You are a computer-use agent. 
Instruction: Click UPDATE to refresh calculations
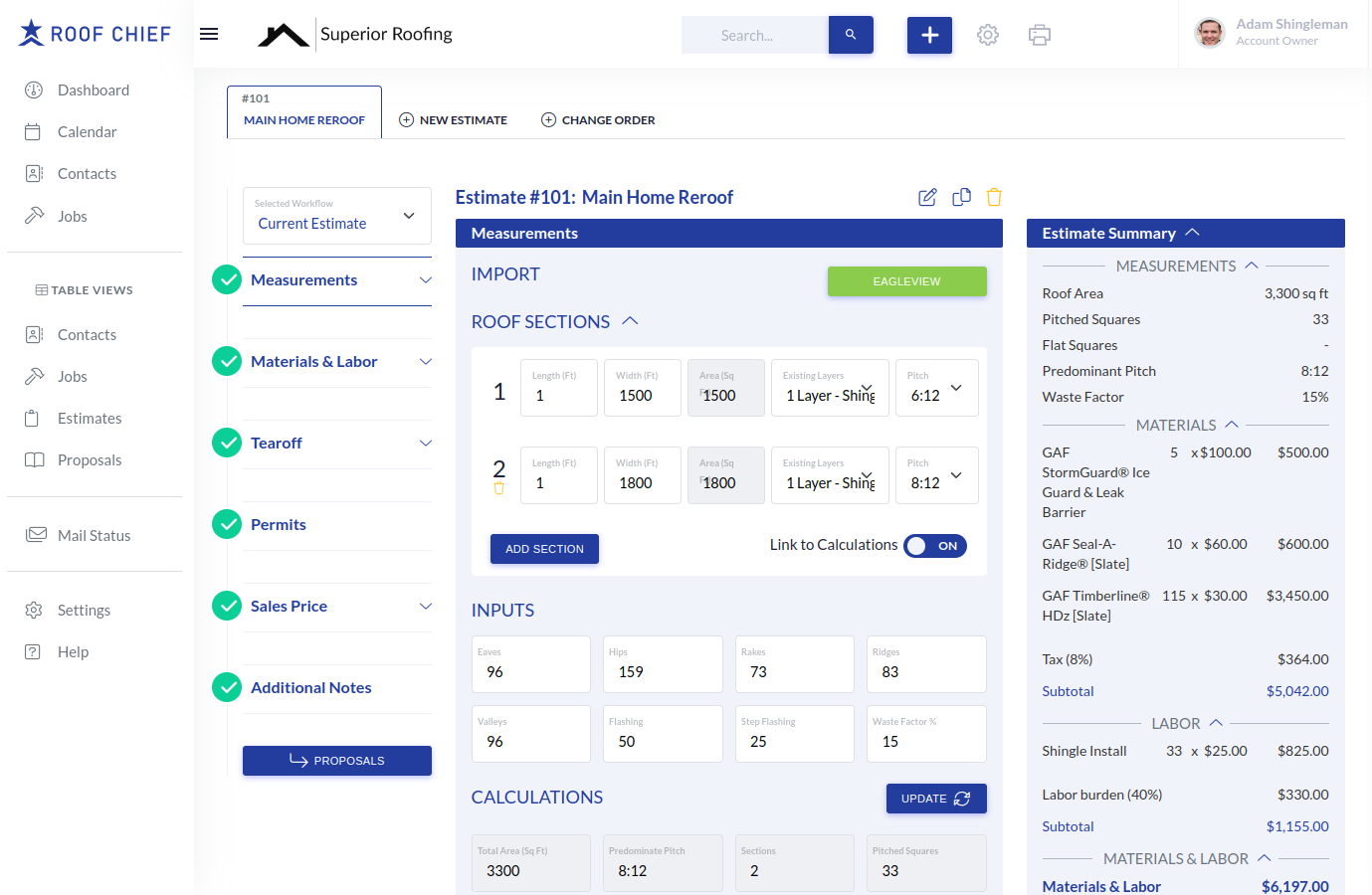click(935, 799)
